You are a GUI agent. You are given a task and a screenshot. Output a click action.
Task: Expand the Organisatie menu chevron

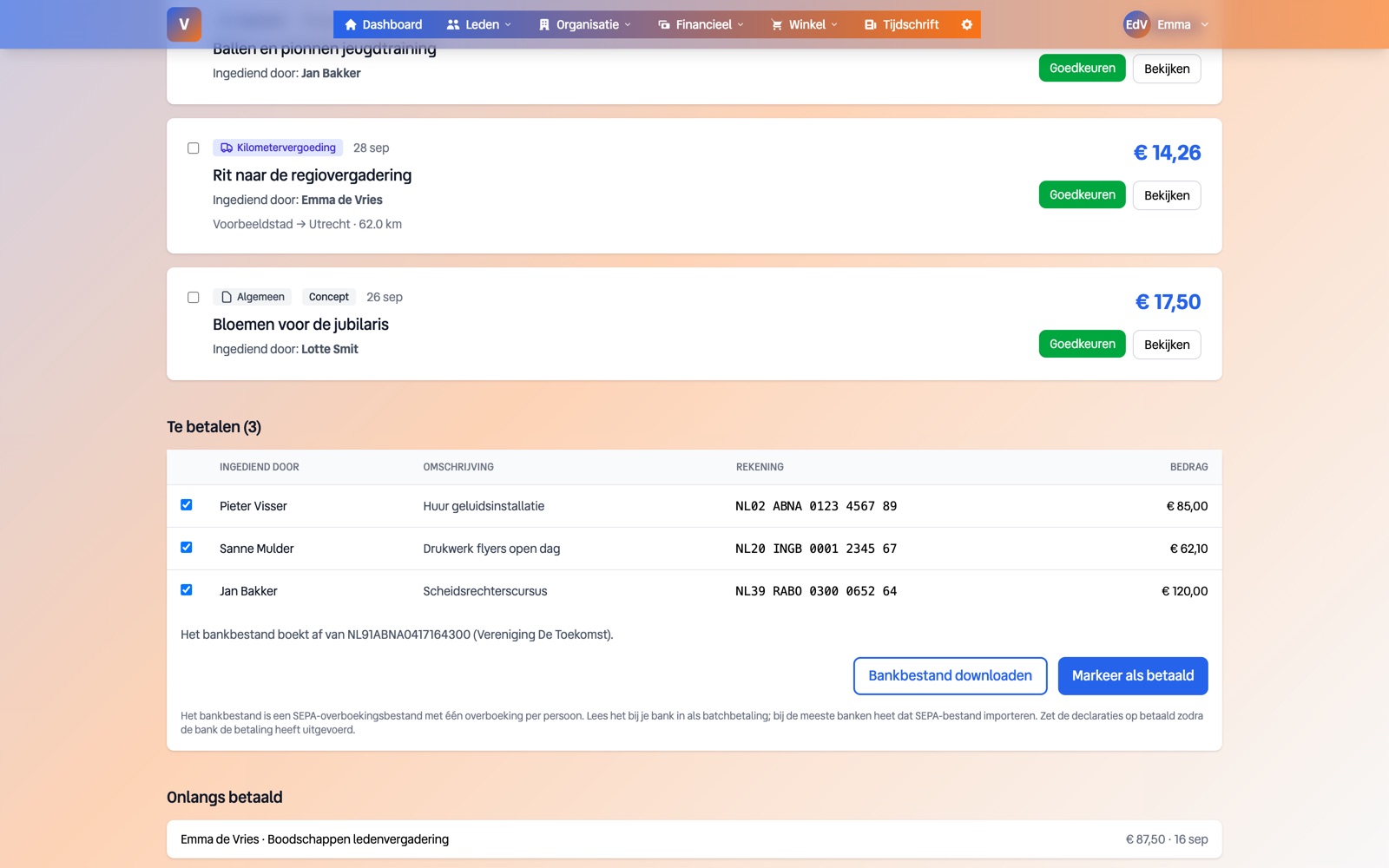tap(628, 24)
